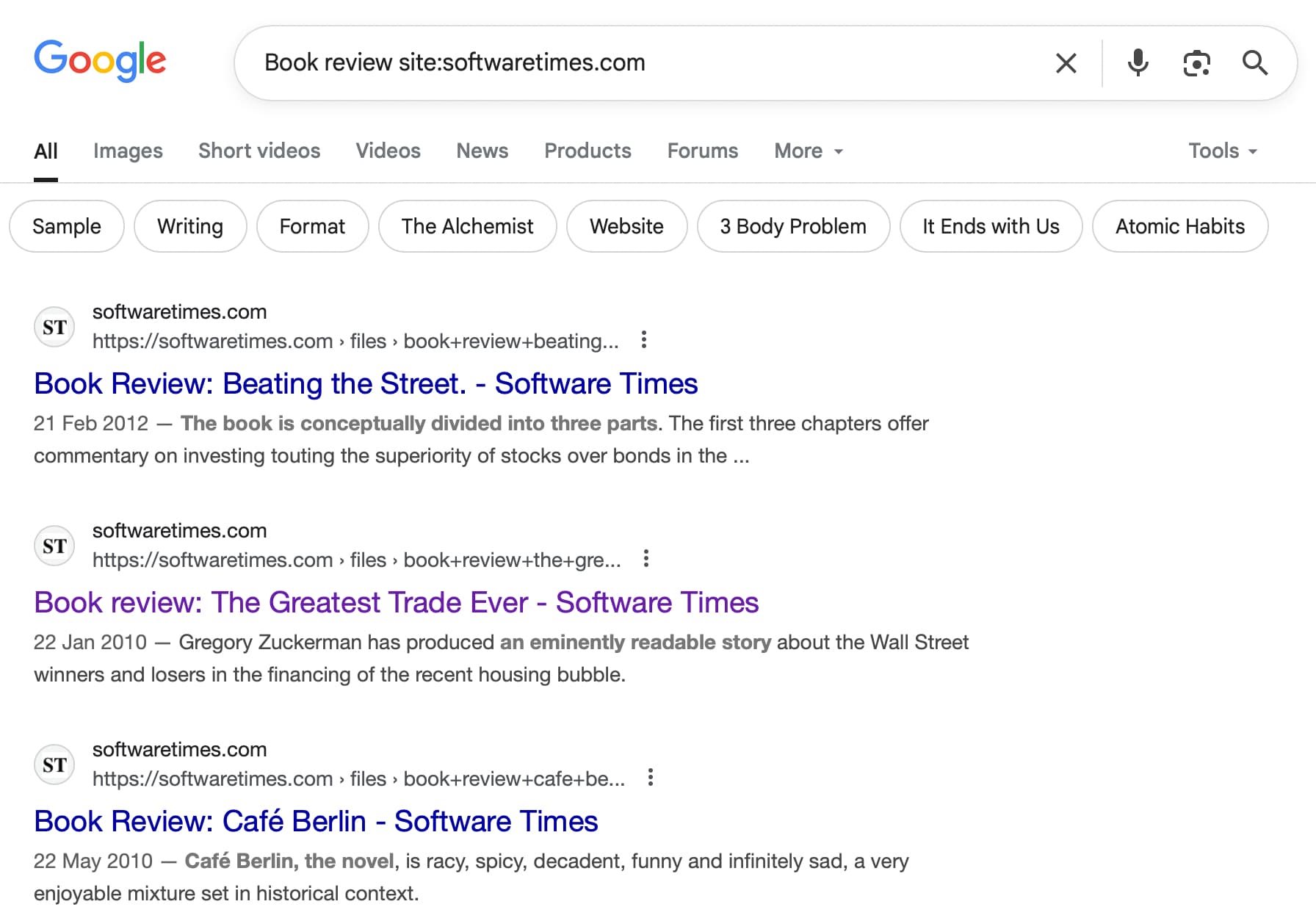Open Book Review: Beating the Street link

click(x=366, y=383)
